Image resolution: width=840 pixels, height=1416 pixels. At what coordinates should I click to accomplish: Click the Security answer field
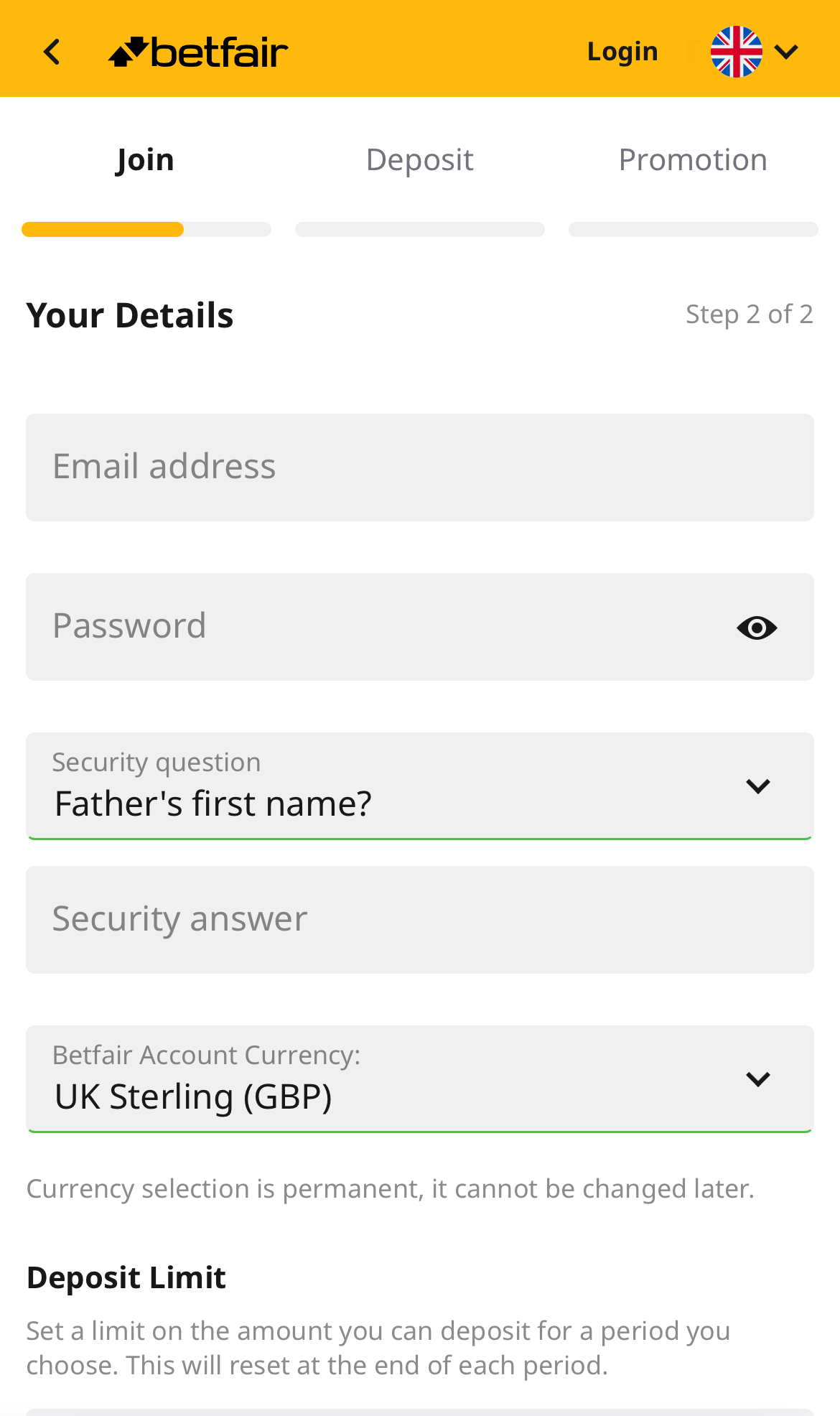tap(419, 920)
